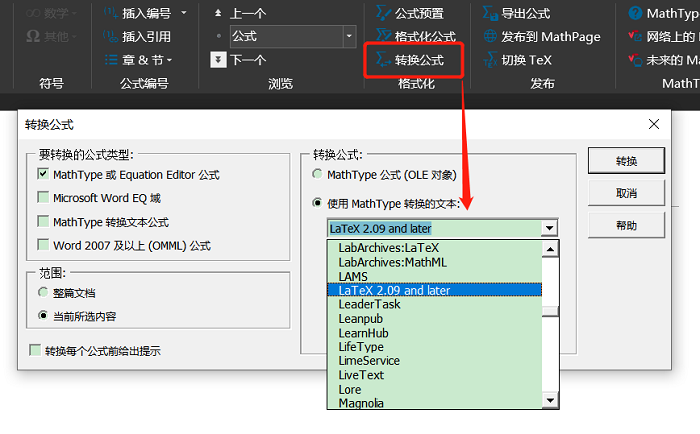Image resolution: width=700 pixels, height=434 pixels.
Task: Check MathType 转换文本公式 checkbox
Action: point(43,221)
